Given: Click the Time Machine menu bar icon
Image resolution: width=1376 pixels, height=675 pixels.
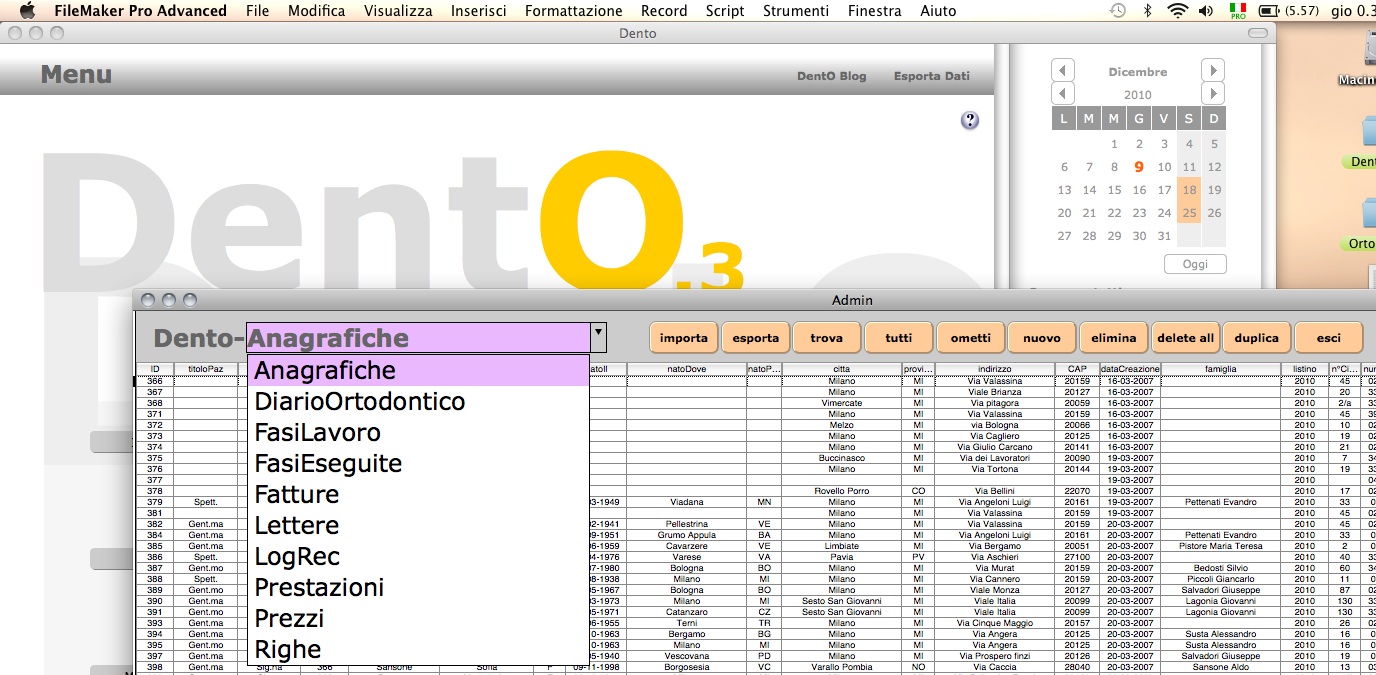Looking at the screenshot, I should [x=1118, y=11].
